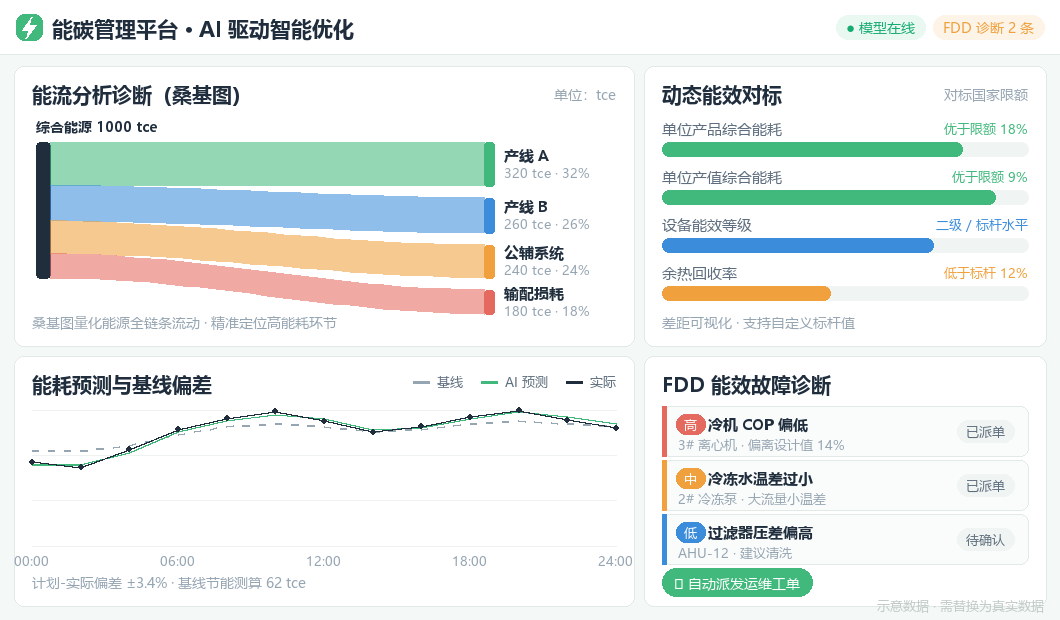Toggle the 基线 legend item
1060x620 pixels.
point(438,383)
